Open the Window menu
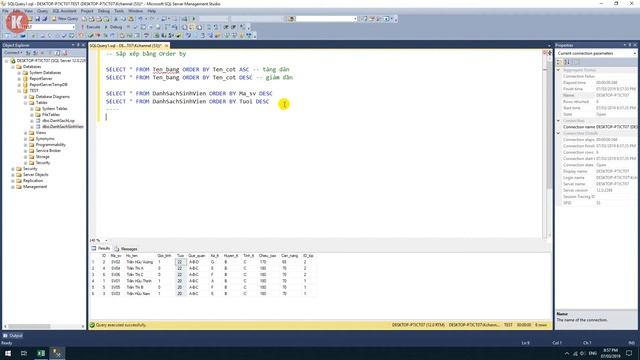 [136, 11]
